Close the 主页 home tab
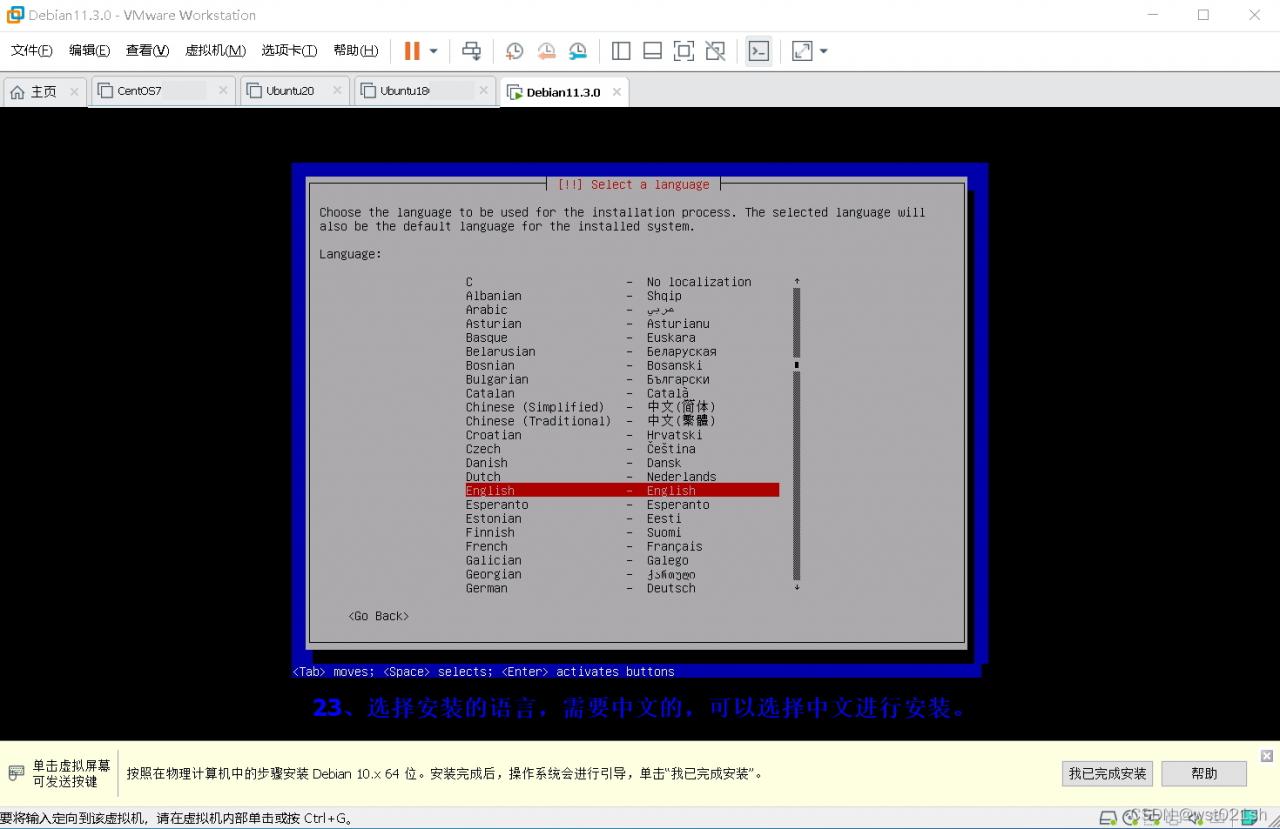Screen dimensions: 1280x829 point(74,91)
